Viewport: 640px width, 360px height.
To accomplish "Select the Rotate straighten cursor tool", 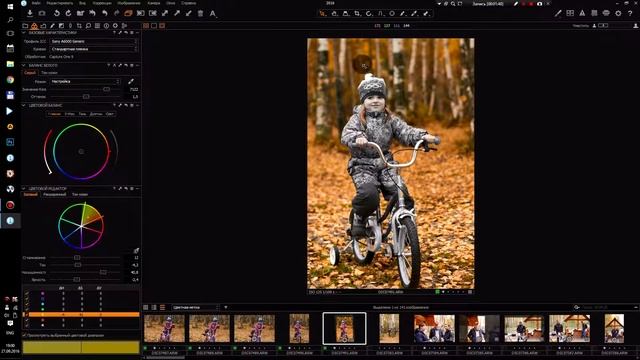I will click(369, 13).
